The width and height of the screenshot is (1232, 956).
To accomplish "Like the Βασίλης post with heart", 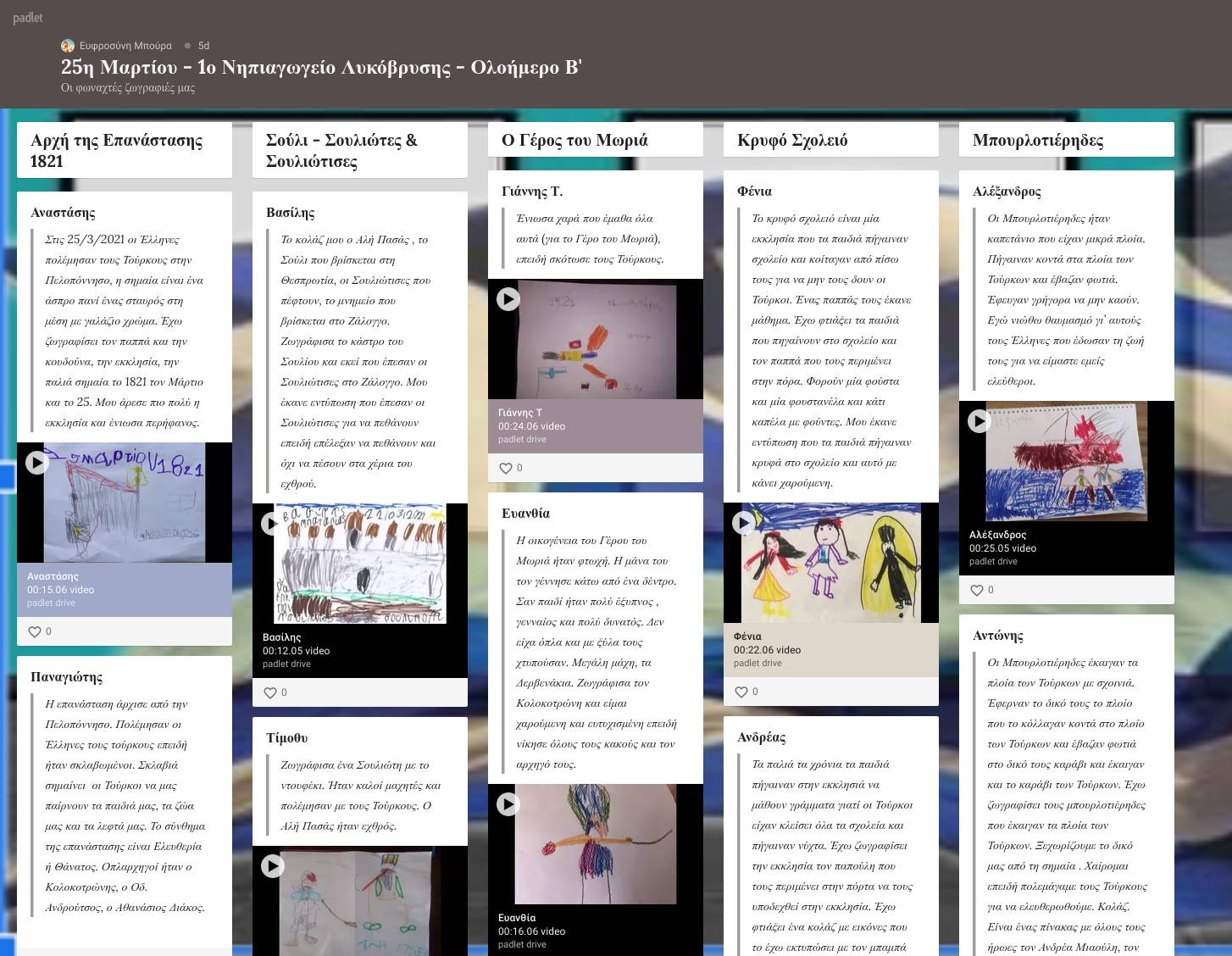I will tap(270, 692).
